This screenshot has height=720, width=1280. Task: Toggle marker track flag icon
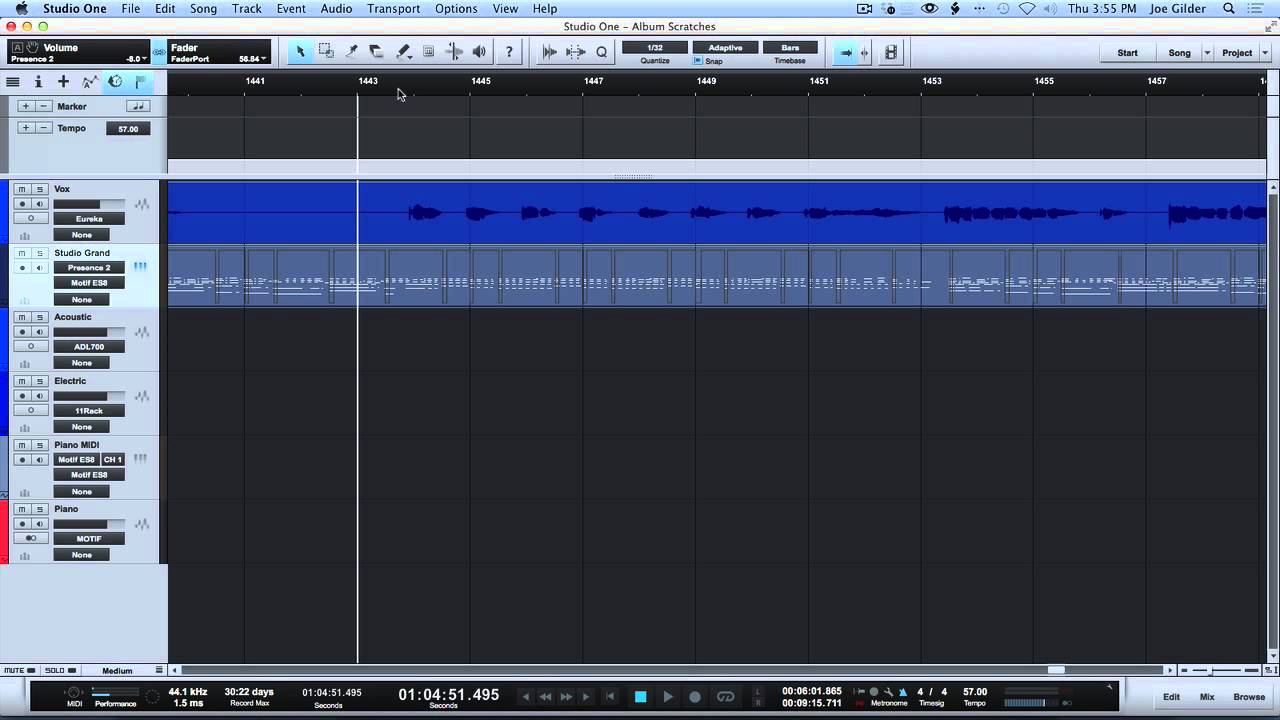click(x=140, y=82)
